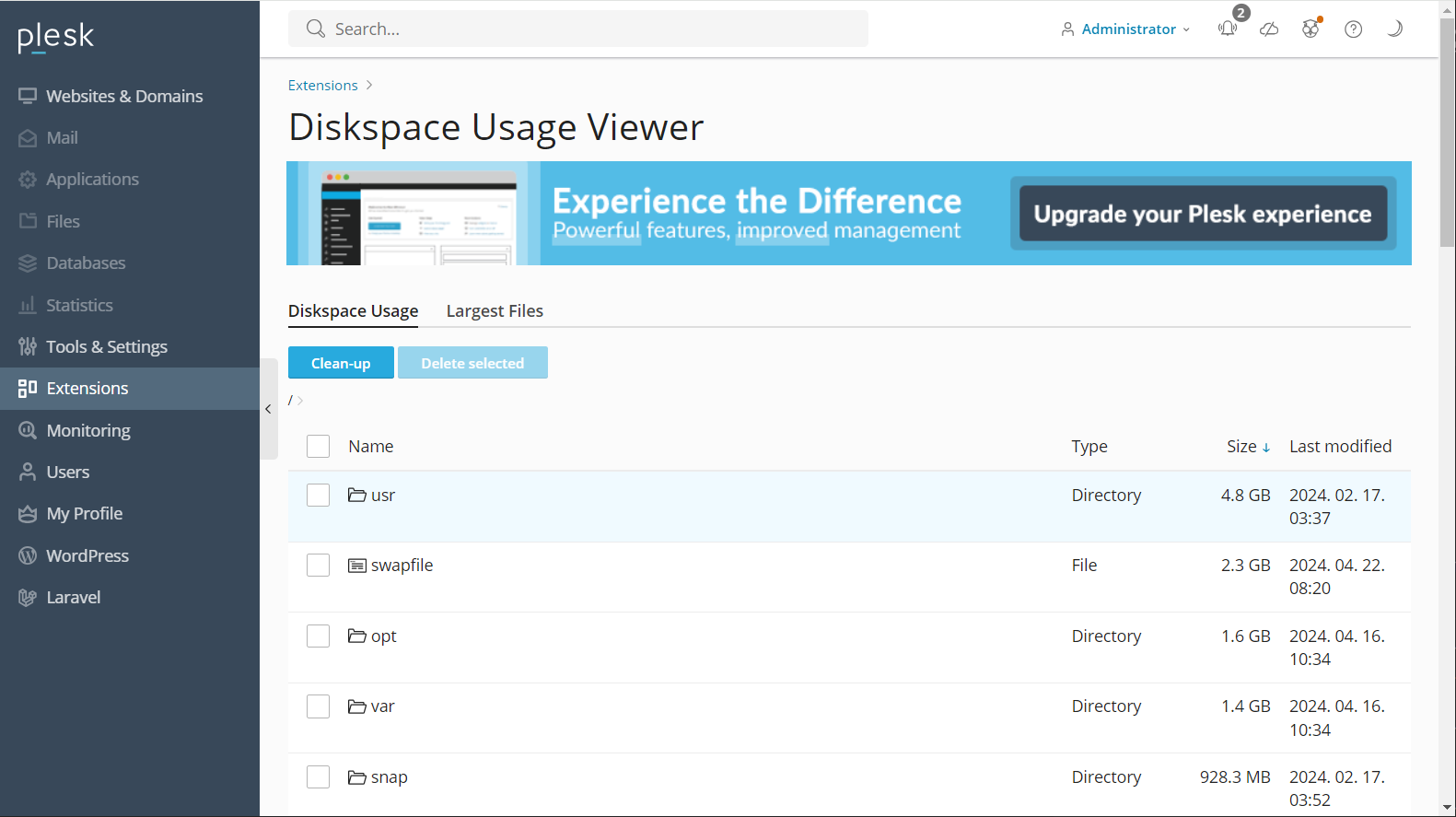Check the box for snap directory
The width and height of the screenshot is (1456, 817).
click(319, 777)
